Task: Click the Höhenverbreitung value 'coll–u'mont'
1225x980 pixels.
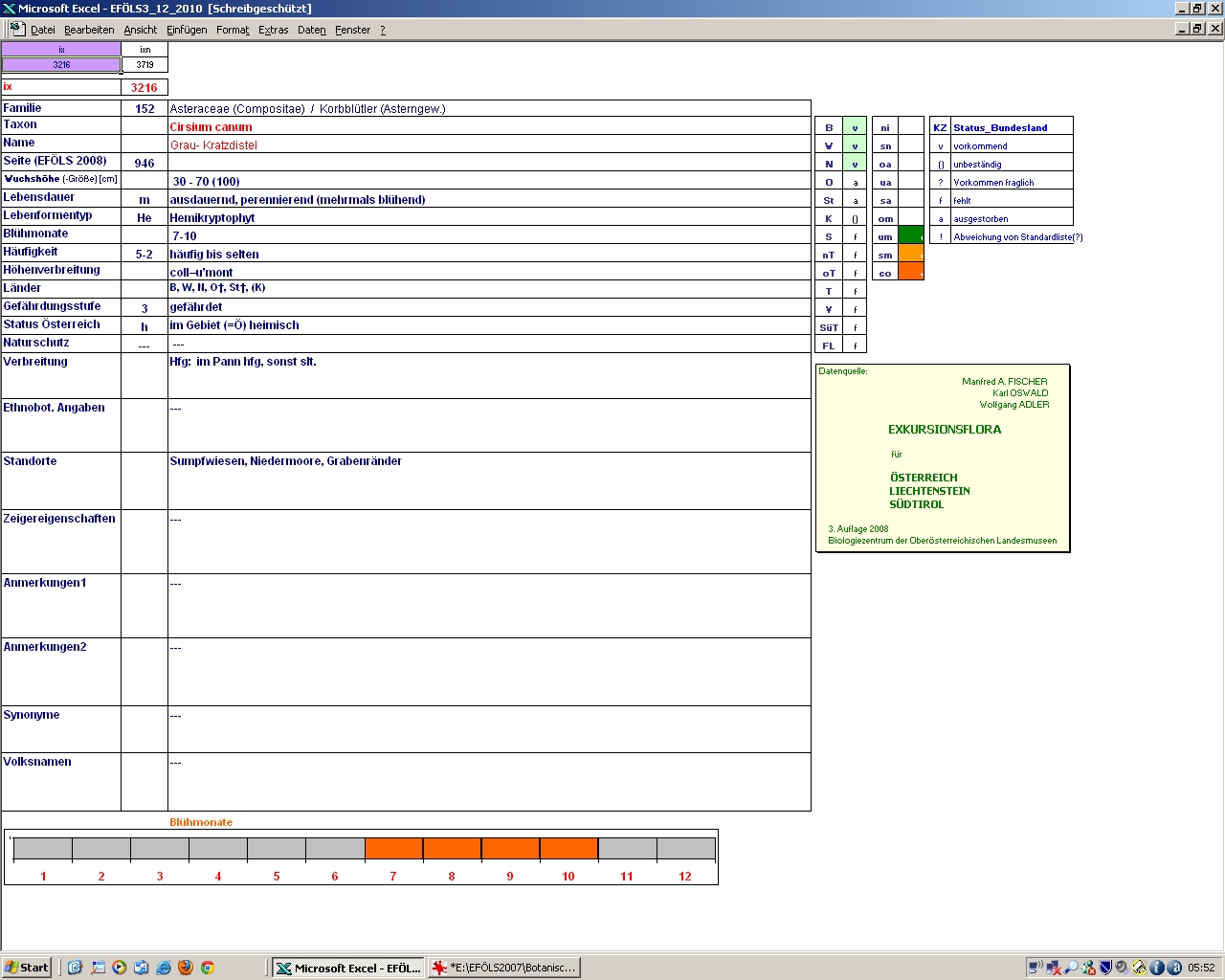Action: (x=201, y=273)
